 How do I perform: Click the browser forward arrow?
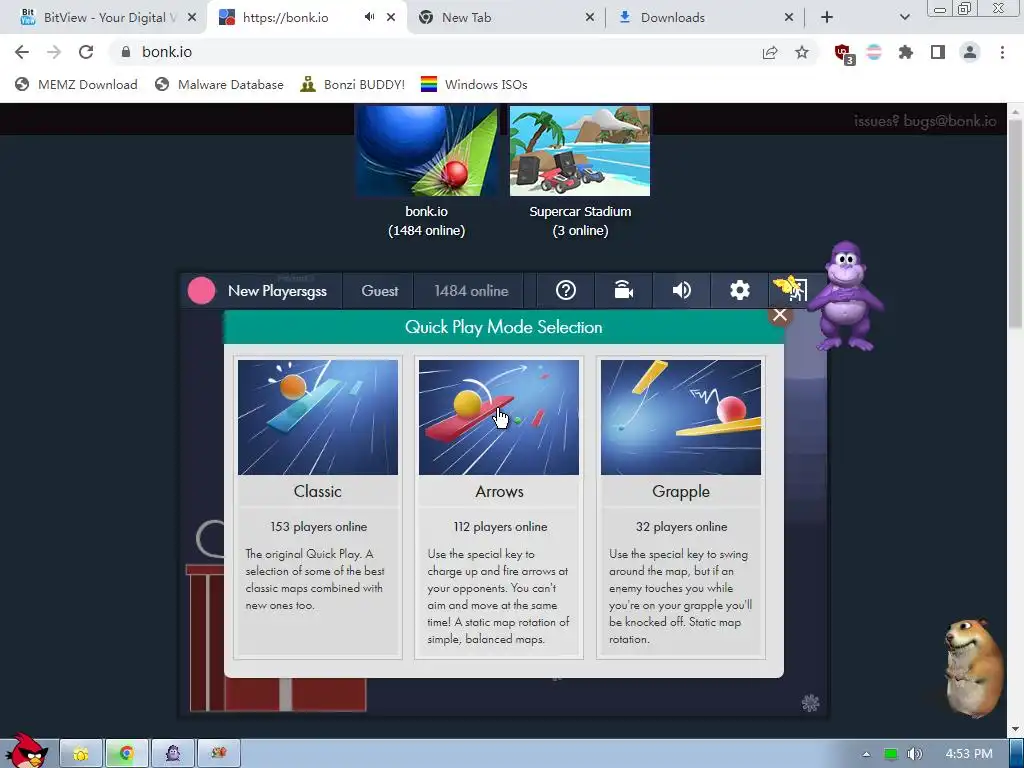tap(54, 52)
